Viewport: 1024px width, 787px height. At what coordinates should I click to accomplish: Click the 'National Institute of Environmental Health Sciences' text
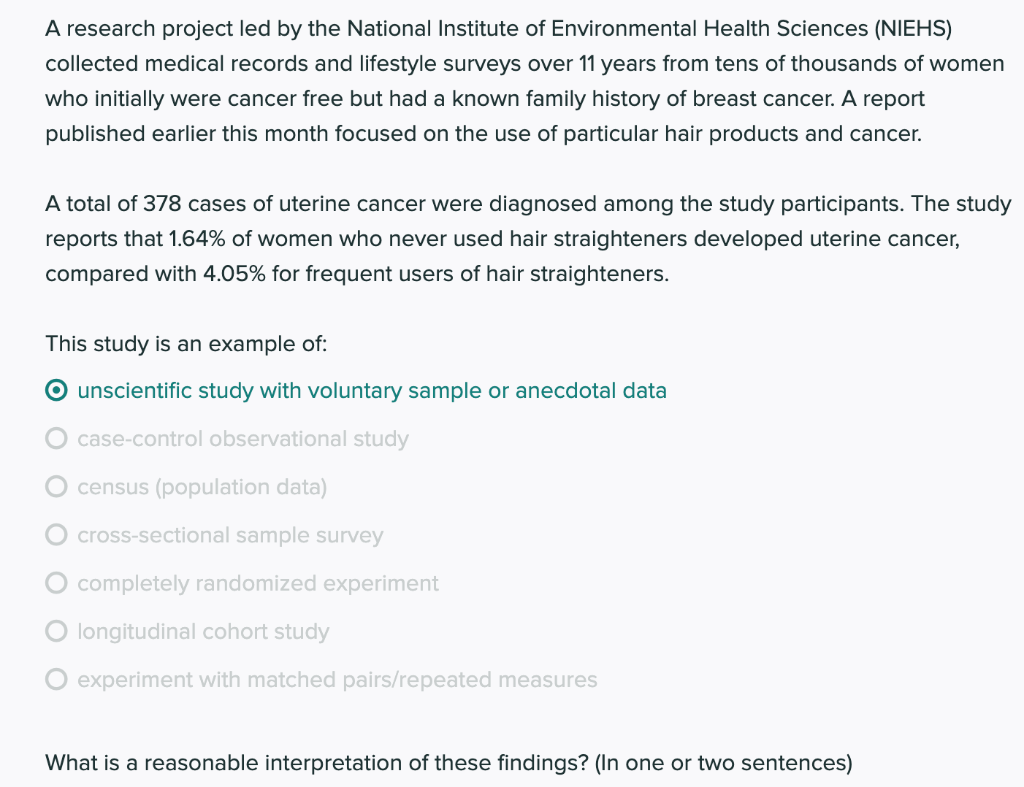(607, 29)
